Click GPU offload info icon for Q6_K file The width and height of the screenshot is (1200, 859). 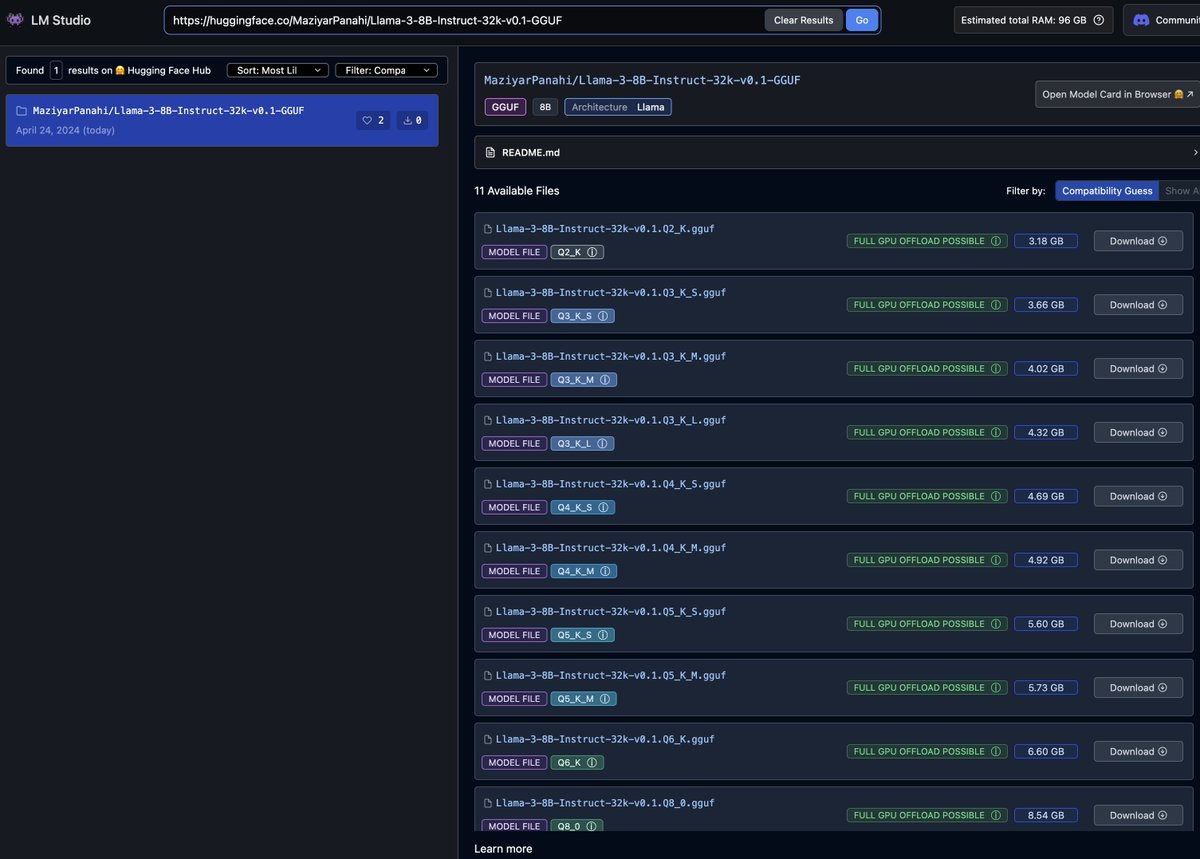995,752
